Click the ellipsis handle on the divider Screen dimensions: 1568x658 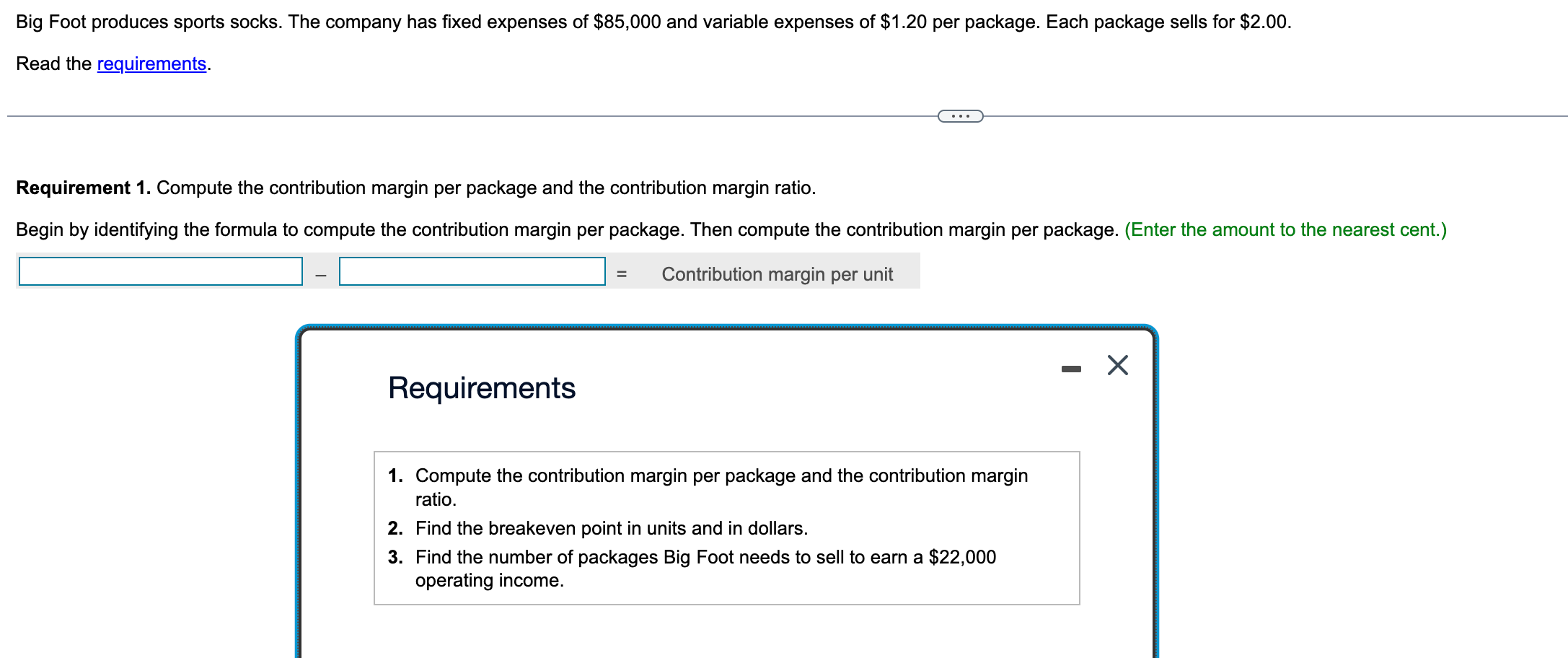pos(960,116)
